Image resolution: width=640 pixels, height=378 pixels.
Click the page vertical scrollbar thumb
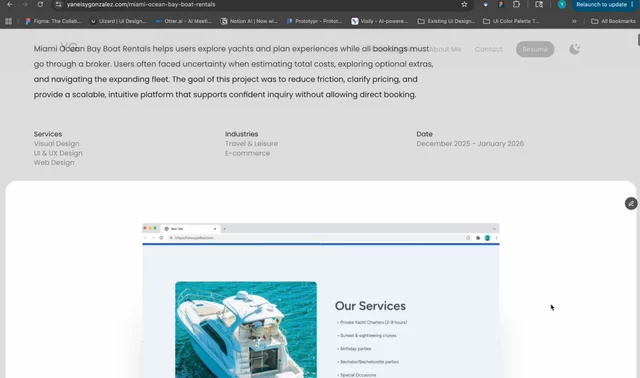pyautogui.click(x=638, y=40)
